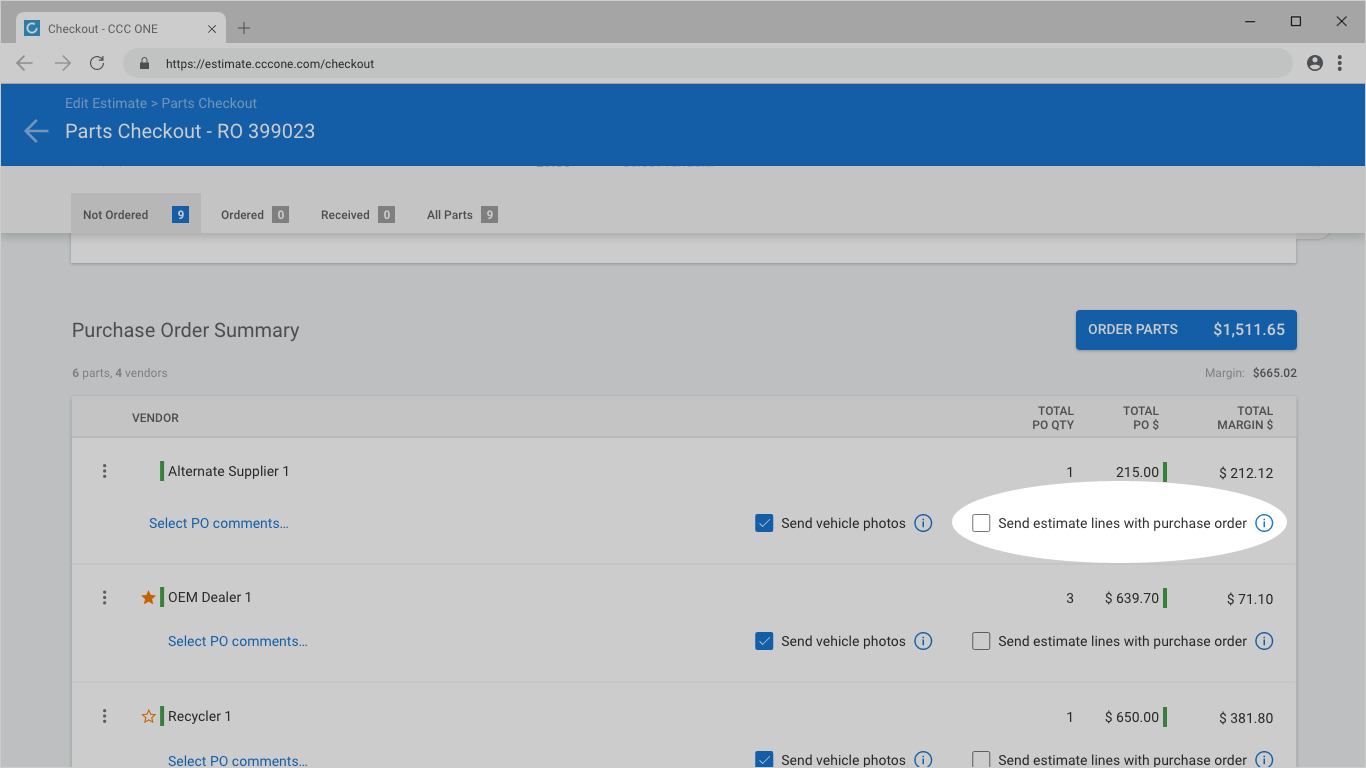Click the 6 parts, 4 vendors text

coord(120,373)
